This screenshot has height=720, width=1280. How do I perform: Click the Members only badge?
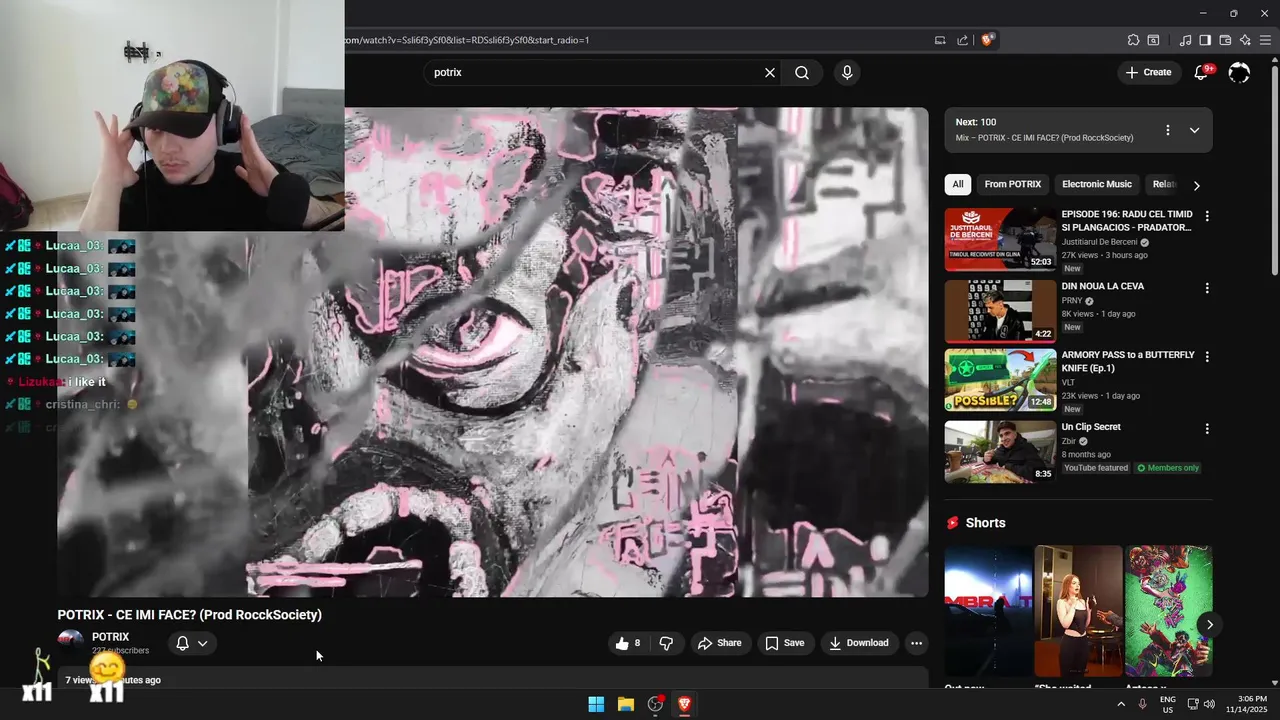(1168, 468)
